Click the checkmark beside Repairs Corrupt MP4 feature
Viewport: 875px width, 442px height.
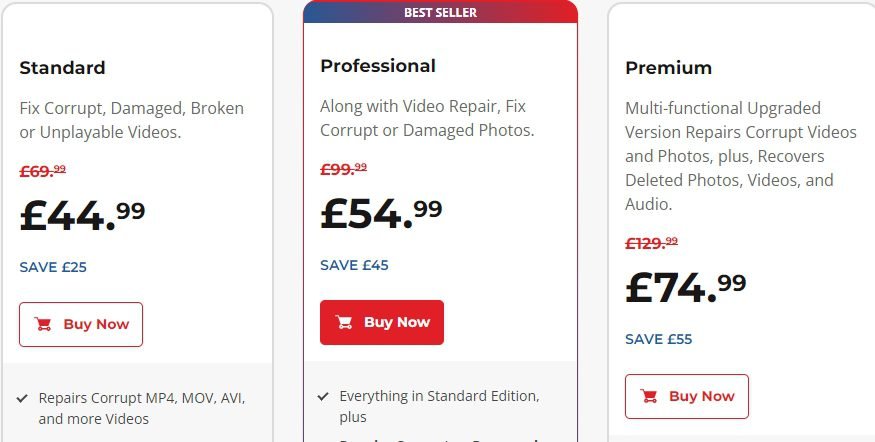click(x=23, y=398)
